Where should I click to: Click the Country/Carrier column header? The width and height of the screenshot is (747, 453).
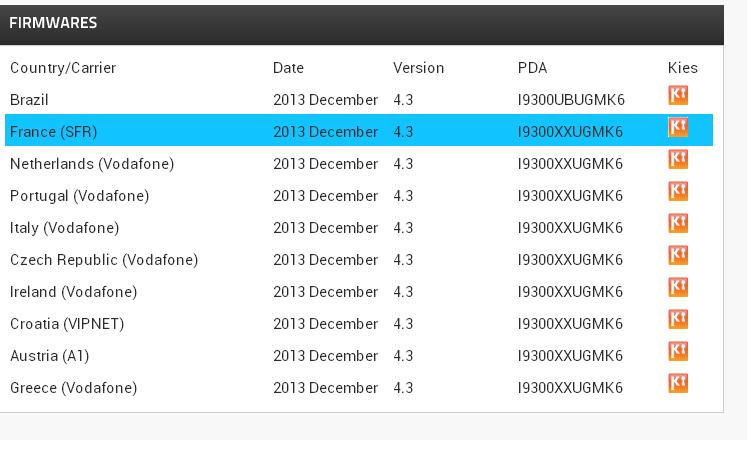(x=63, y=68)
